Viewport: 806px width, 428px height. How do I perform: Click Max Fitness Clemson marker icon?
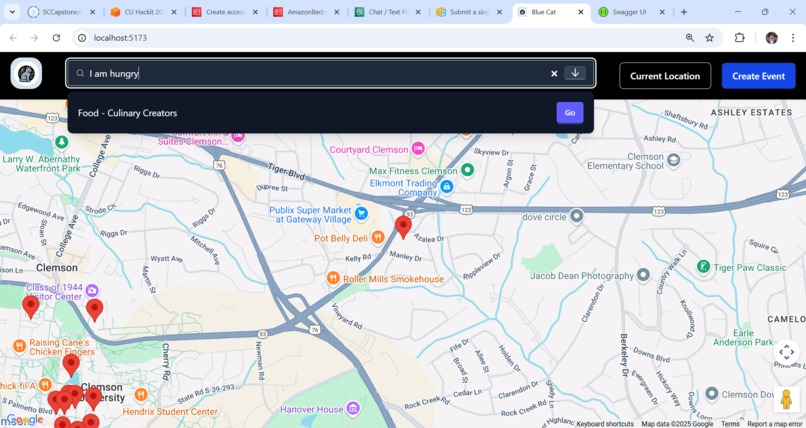point(467,170)
